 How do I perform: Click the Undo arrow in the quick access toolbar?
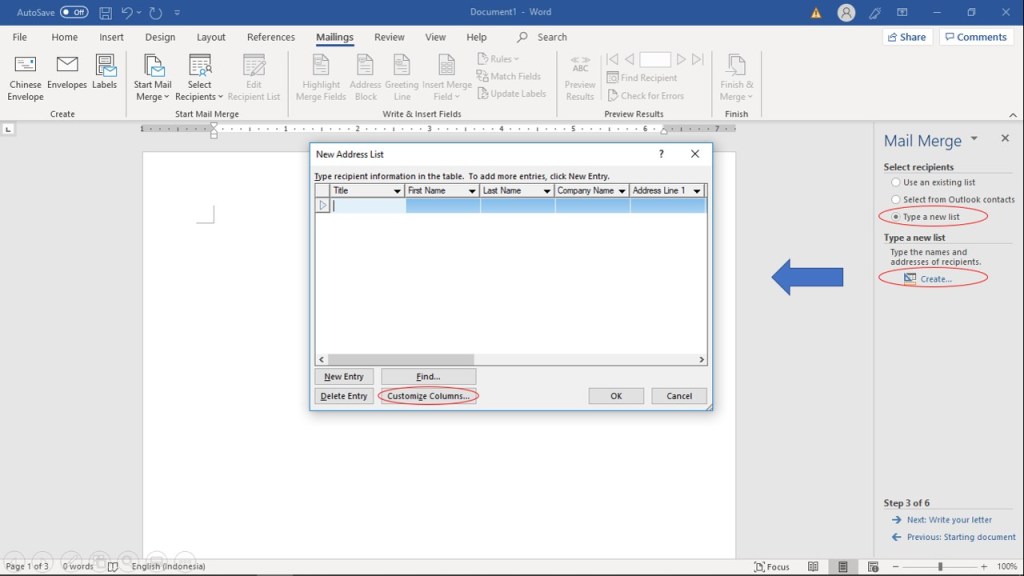127,13
